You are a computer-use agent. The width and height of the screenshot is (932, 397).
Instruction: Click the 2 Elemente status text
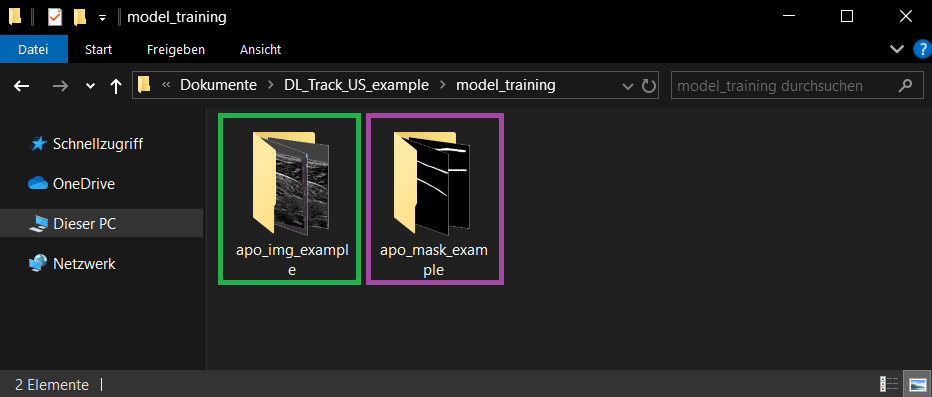(52, 385)
